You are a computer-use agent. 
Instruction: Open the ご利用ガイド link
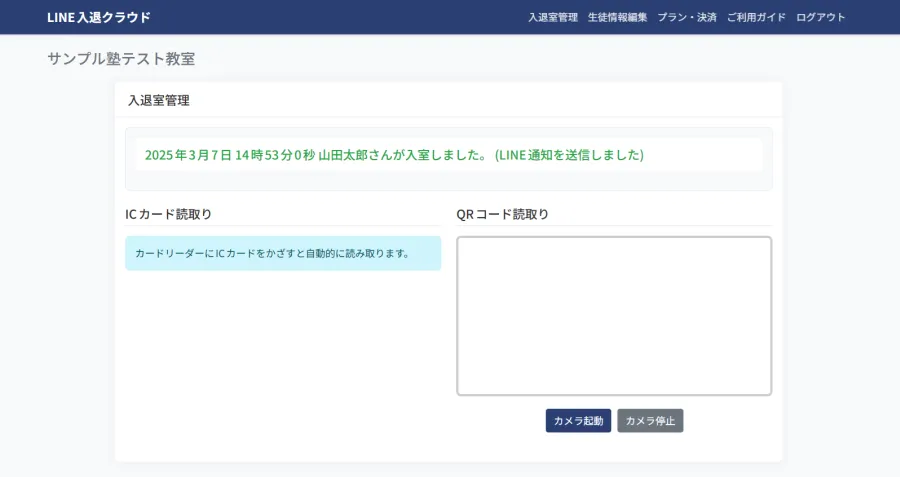tap(756, 17)
